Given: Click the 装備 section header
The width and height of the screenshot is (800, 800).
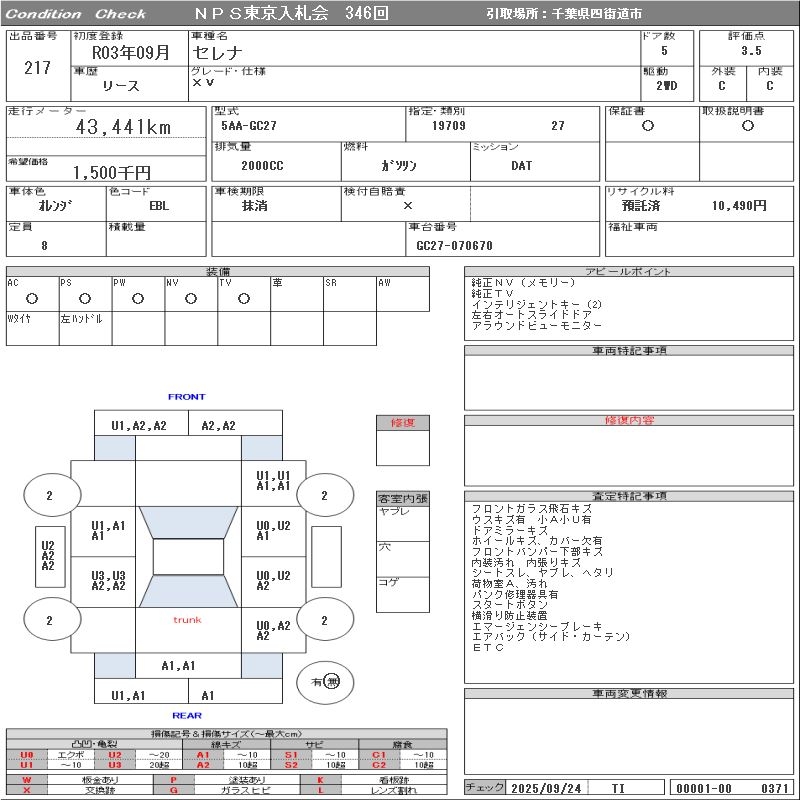Looking at the screenshot, I should pos(218,271).
